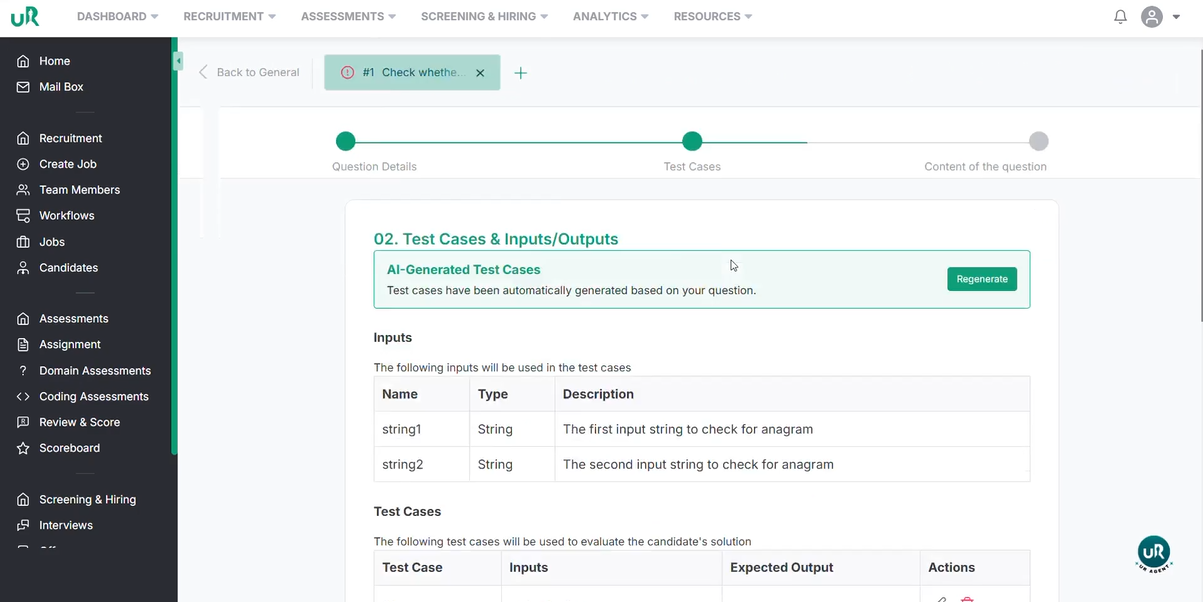This screenshot has width=1203, height=602.
Task: Click the Scoreboard star icon
Action: (23, 448)
